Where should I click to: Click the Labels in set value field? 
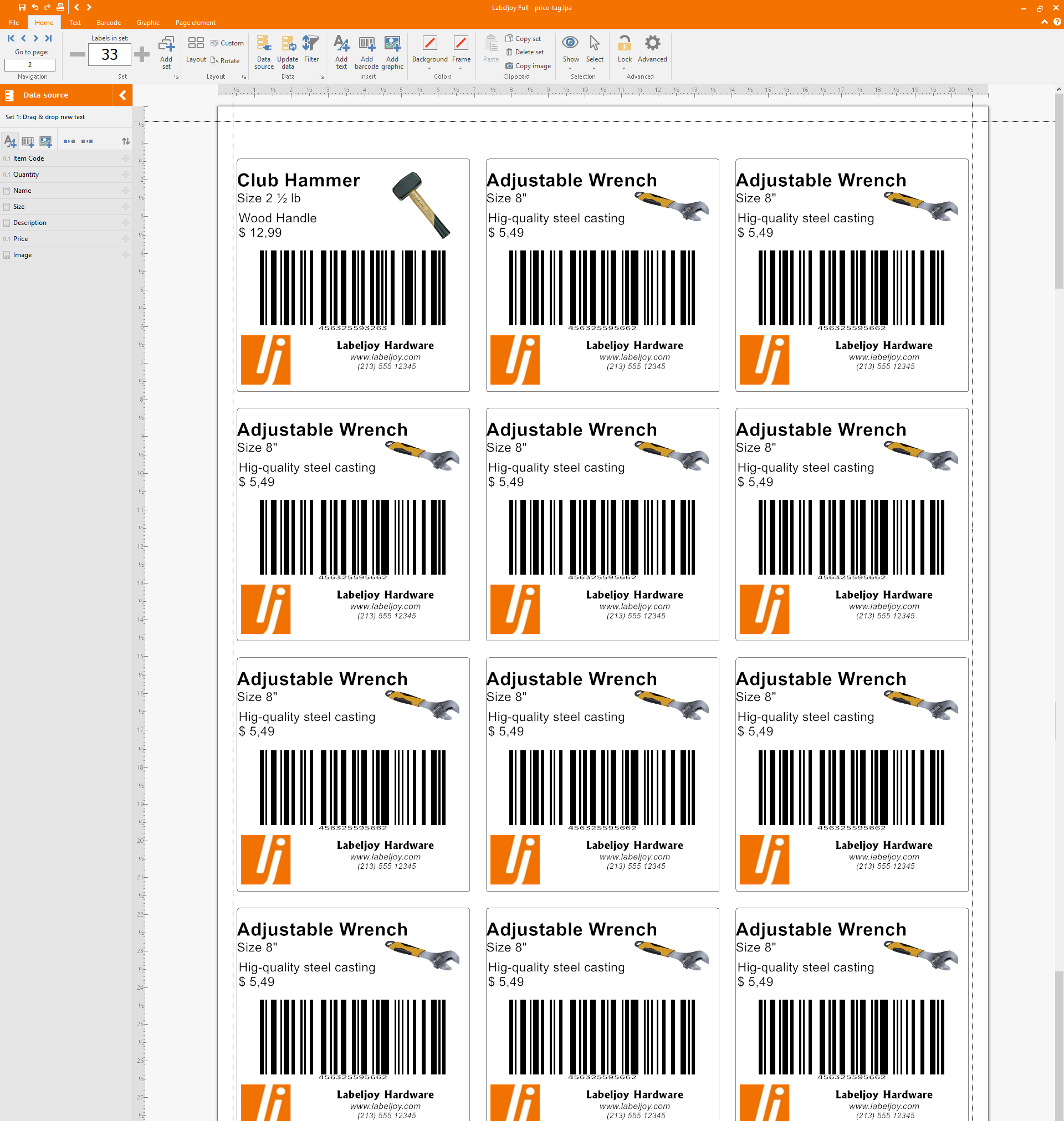(110, 54)
